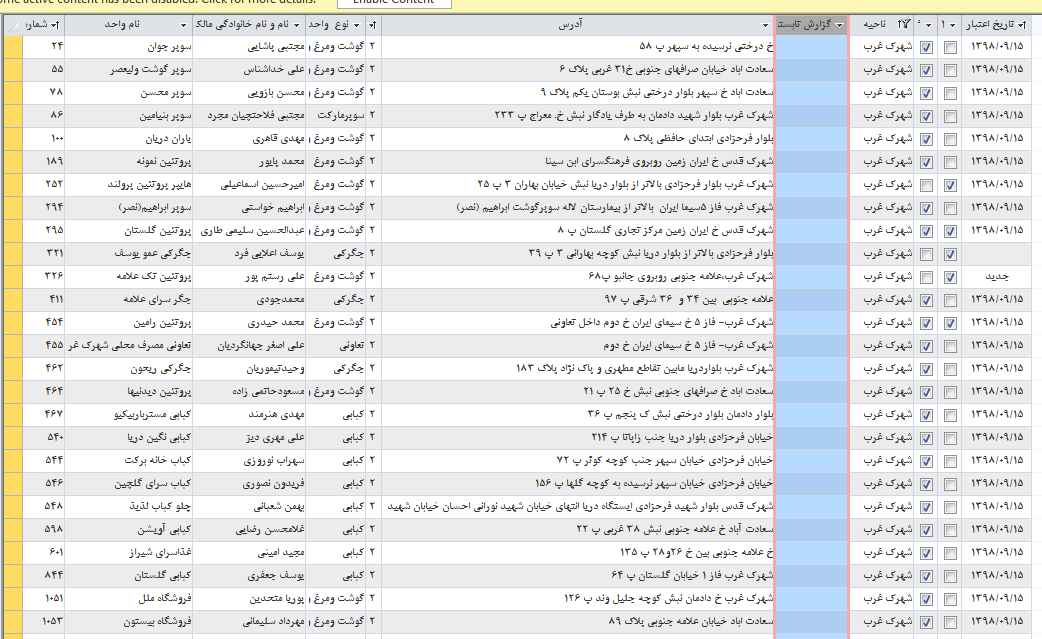Screen dimensions: 1042x639
Task: Select the ناحیه column header
Action: [x=883, y=25]
